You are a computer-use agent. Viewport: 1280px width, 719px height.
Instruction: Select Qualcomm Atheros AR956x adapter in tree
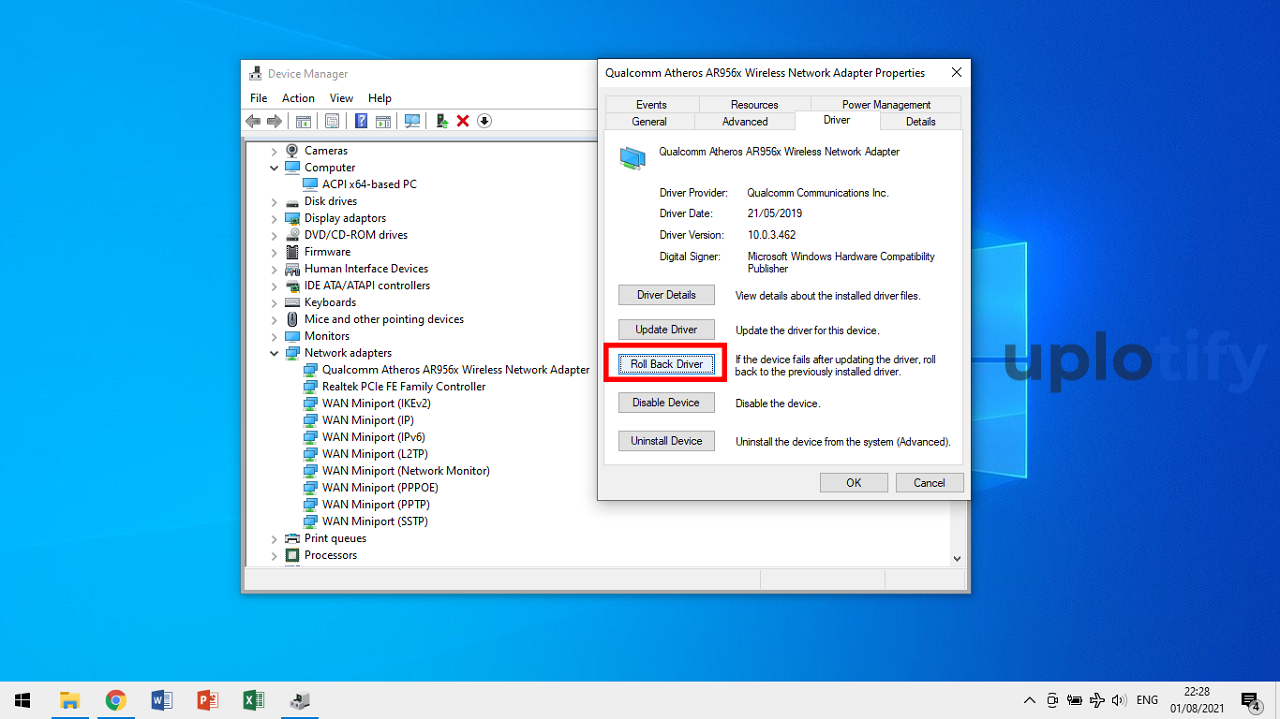455,370
